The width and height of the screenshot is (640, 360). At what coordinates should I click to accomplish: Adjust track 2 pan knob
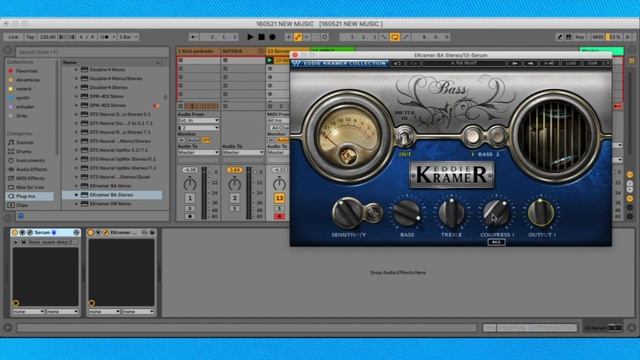click(x=234, y=184)
